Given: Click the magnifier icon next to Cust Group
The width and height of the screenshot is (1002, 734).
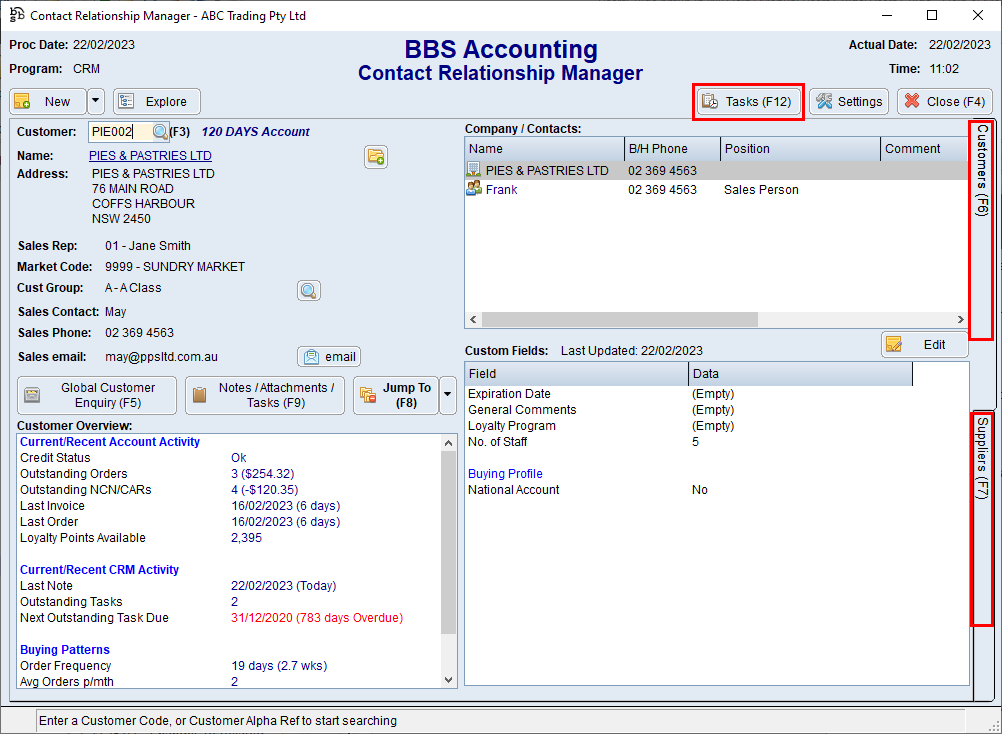Looking at the screenshot, I should pyautogui.click(x=309, y=291).
